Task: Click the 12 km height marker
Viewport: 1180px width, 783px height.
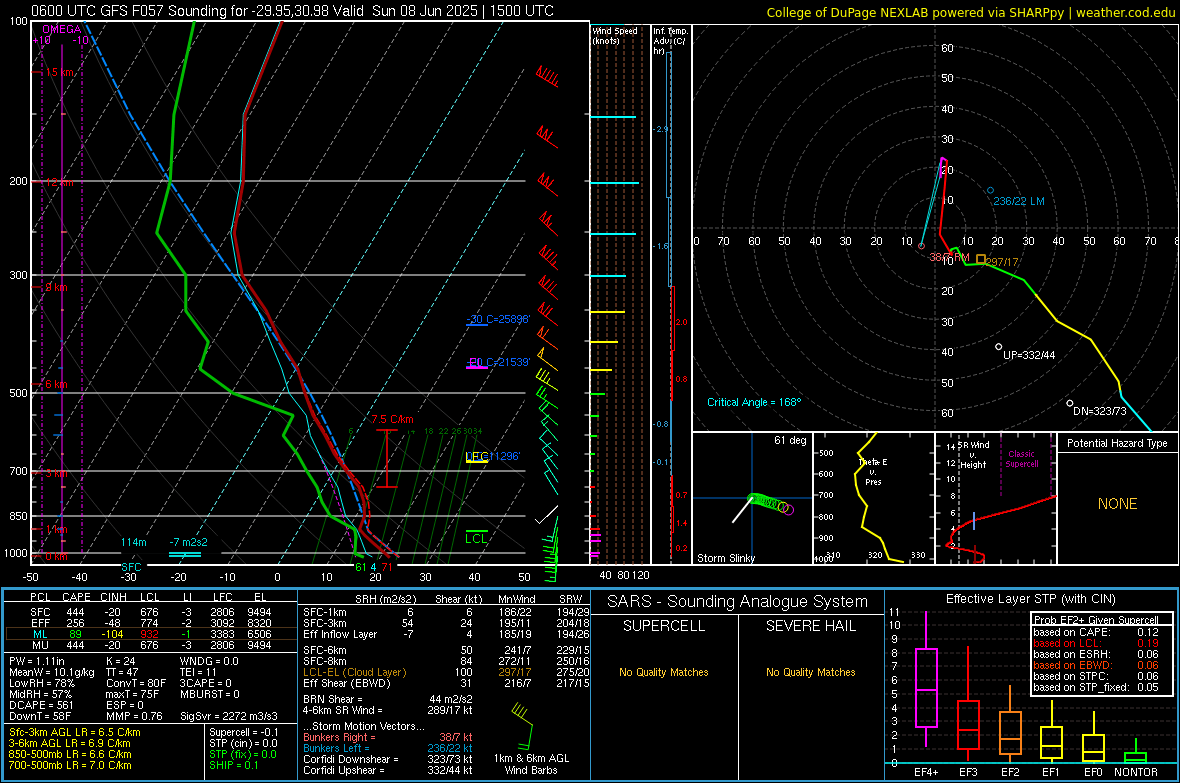Action: (59, 183)
